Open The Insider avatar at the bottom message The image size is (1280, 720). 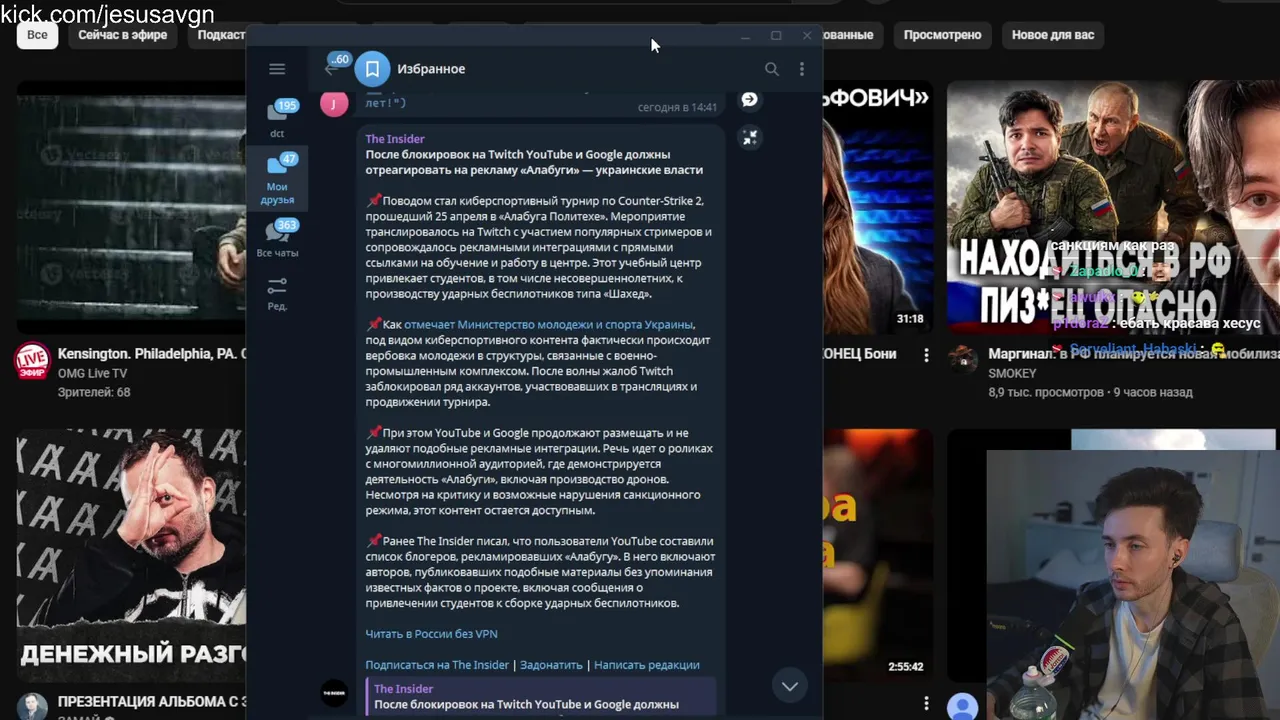334,693
